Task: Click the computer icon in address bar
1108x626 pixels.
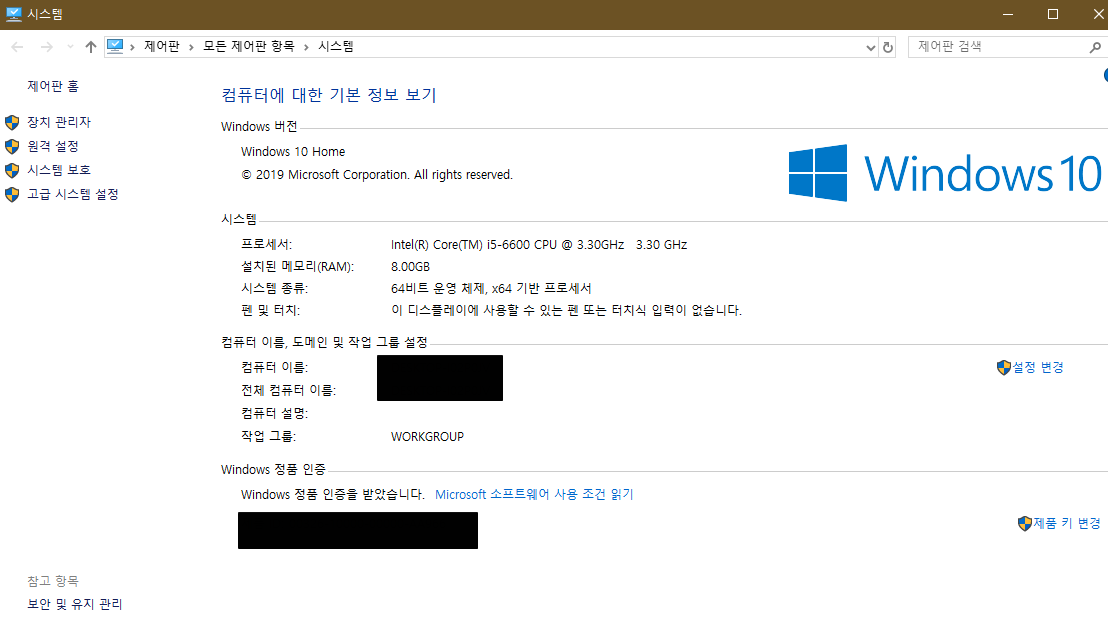Action: click(x=115, y=47)
